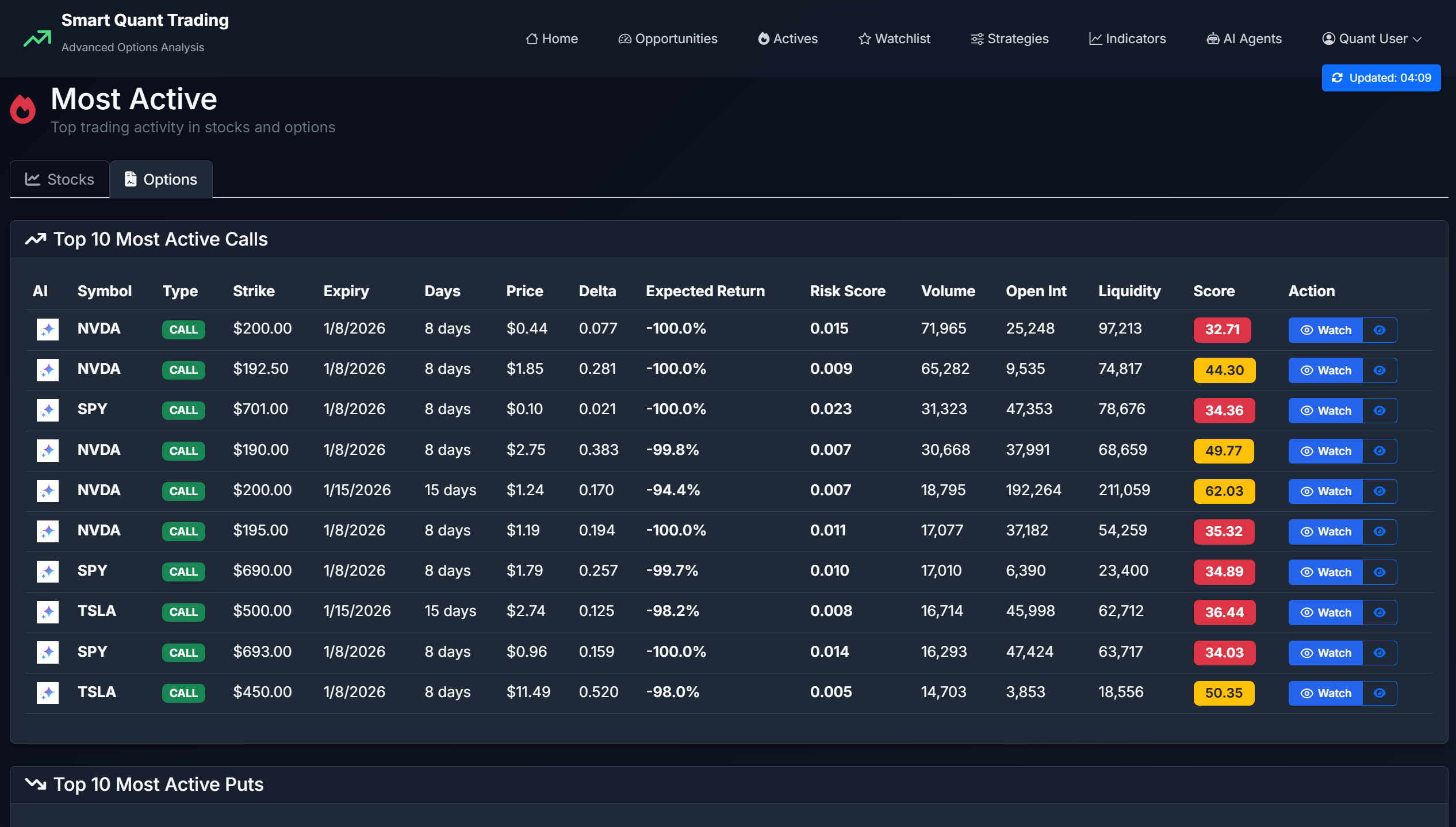The image size is (1456, 827).
Task: Select the Home icon in the navigation bar
Action: pos(532,39)
